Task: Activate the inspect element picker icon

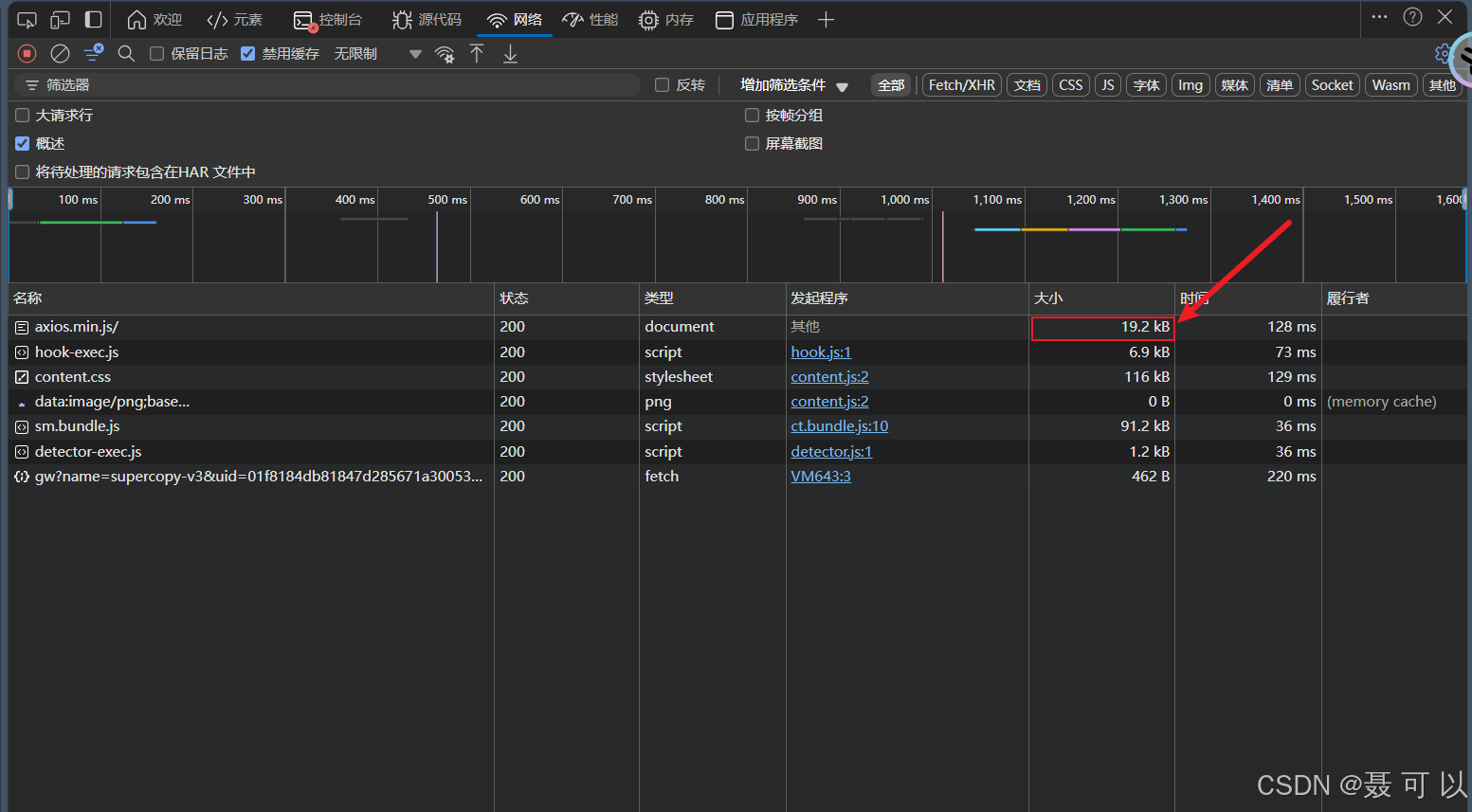Action: [27, 20]
